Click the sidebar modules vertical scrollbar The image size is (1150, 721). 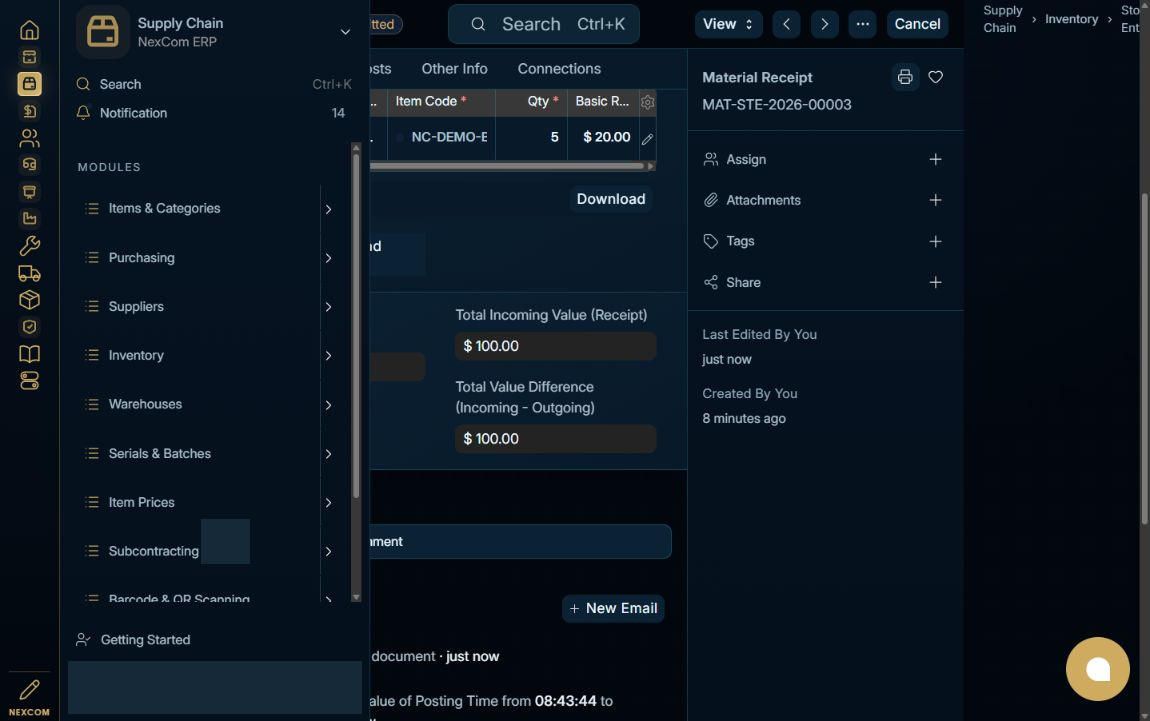[x=356, y=326]
